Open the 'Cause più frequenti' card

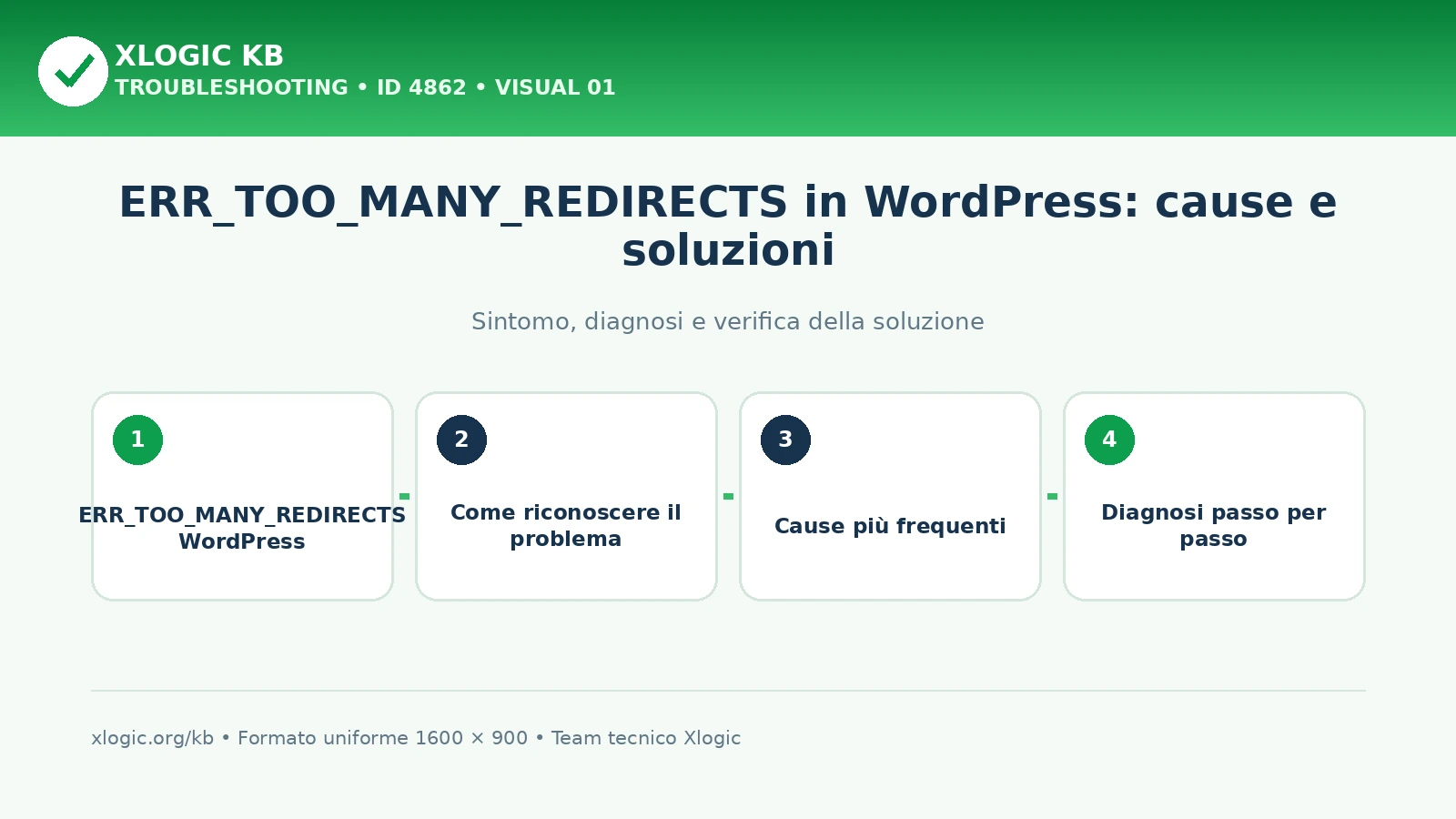(x=890, y=496)
